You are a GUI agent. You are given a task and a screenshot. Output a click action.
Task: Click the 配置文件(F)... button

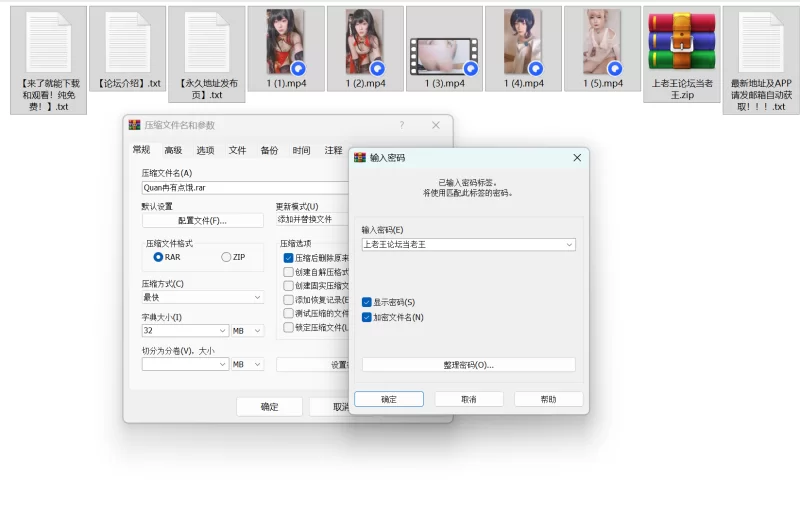(202, 220)
